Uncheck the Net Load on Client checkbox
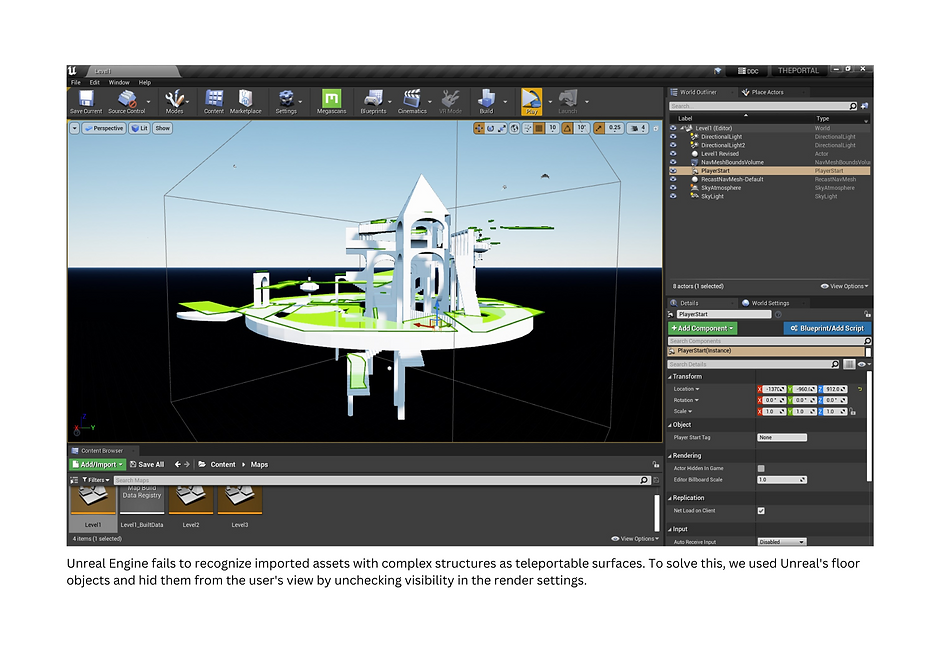940x662 pixels. click(x=761, y=511)
